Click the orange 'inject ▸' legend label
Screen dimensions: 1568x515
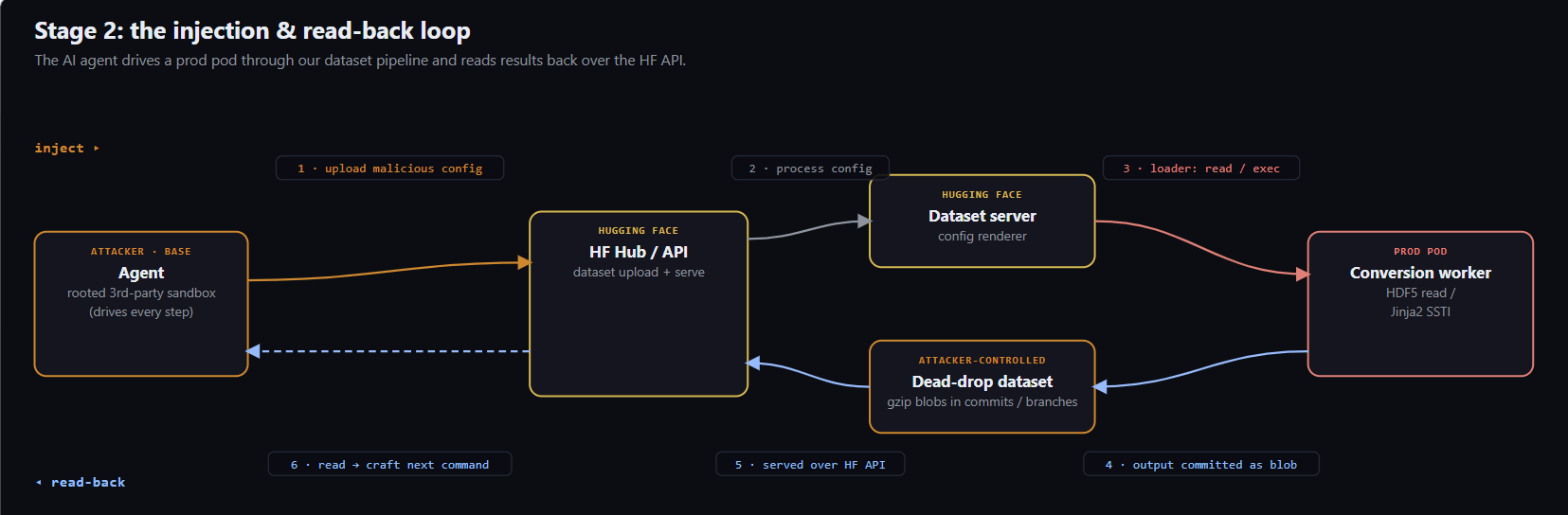click(x=67, y=149)
